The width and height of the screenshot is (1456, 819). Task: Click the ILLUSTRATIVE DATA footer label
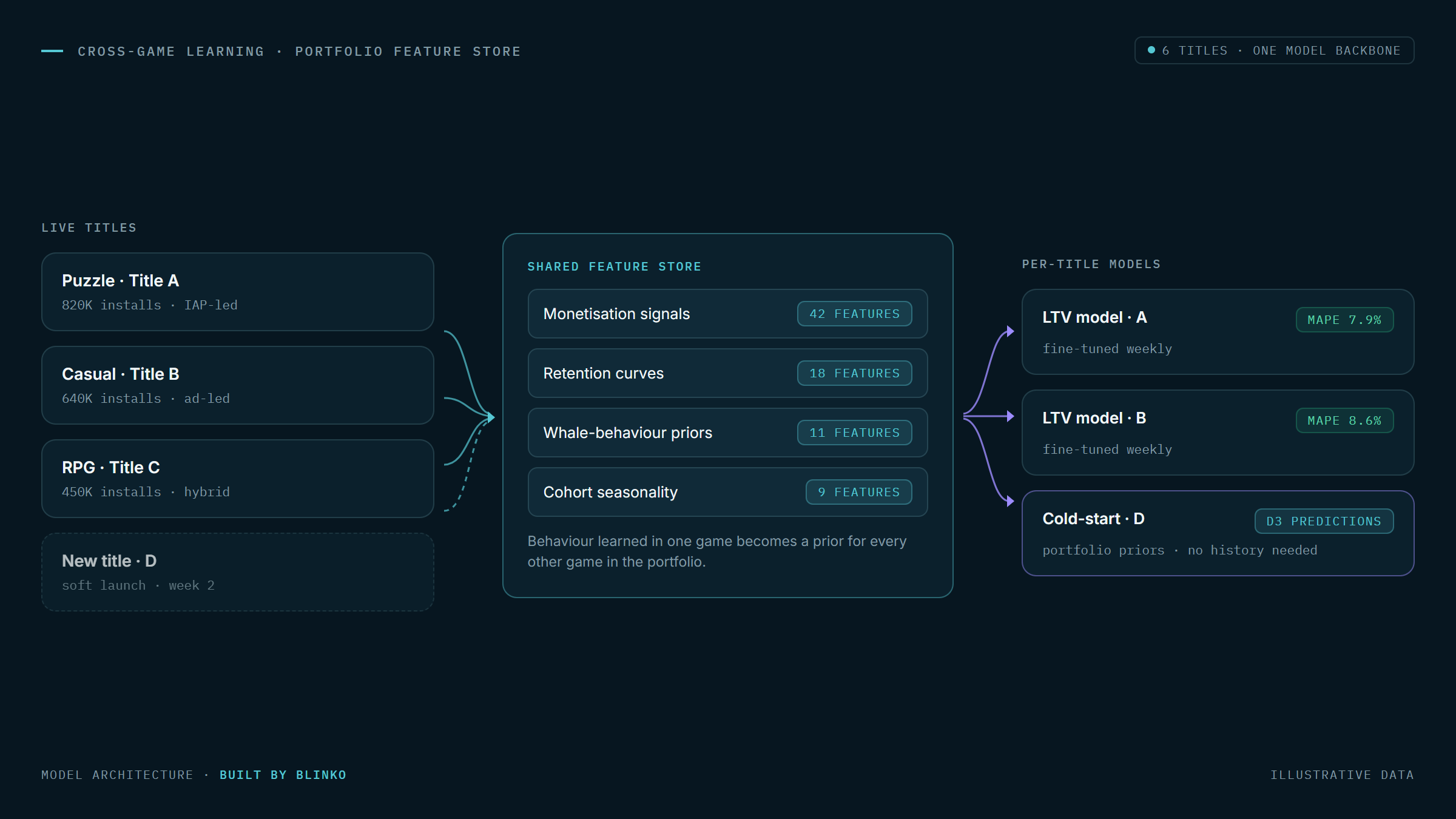[1342, 775]
